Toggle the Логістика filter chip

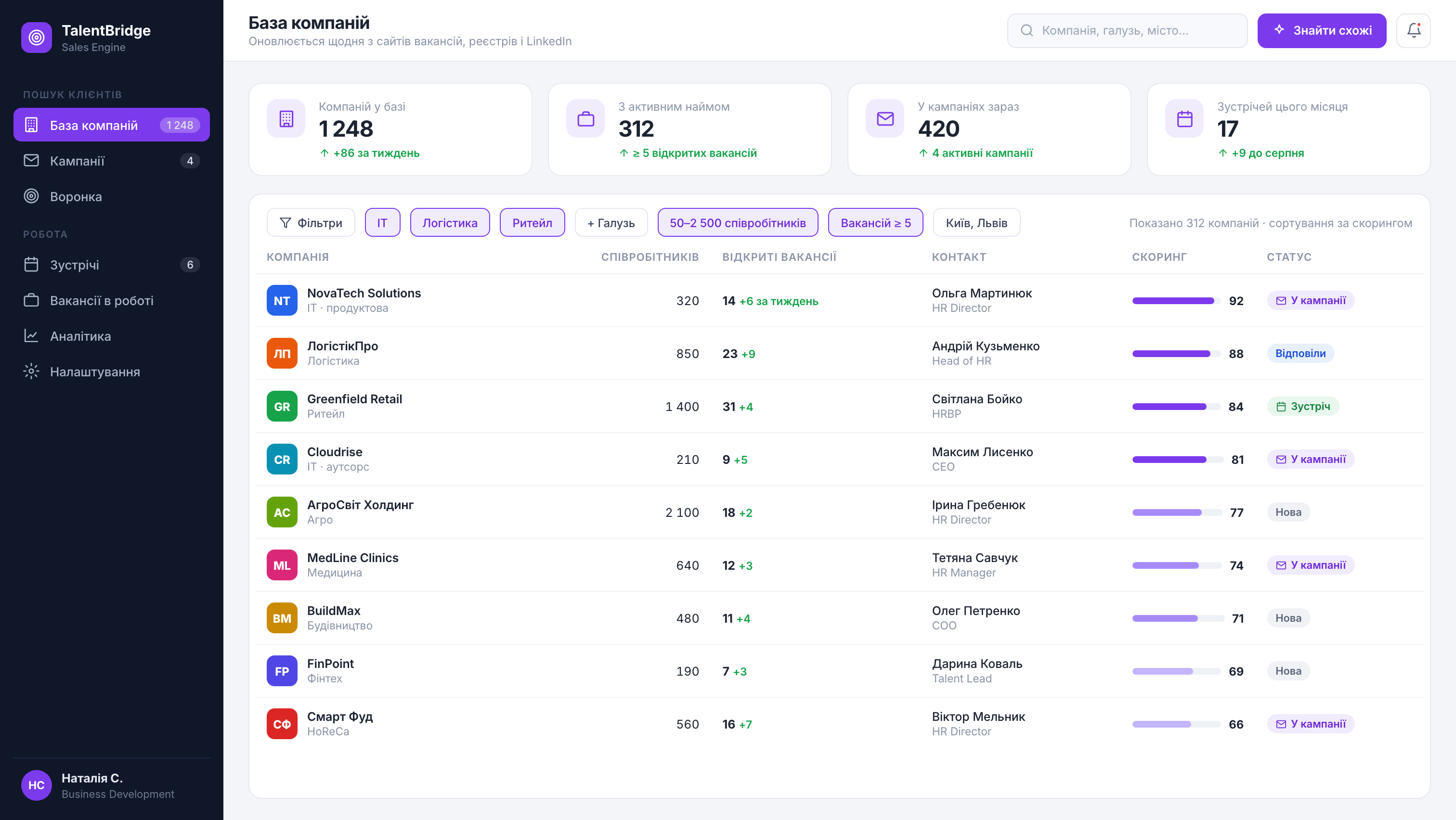tap(450, 222)
